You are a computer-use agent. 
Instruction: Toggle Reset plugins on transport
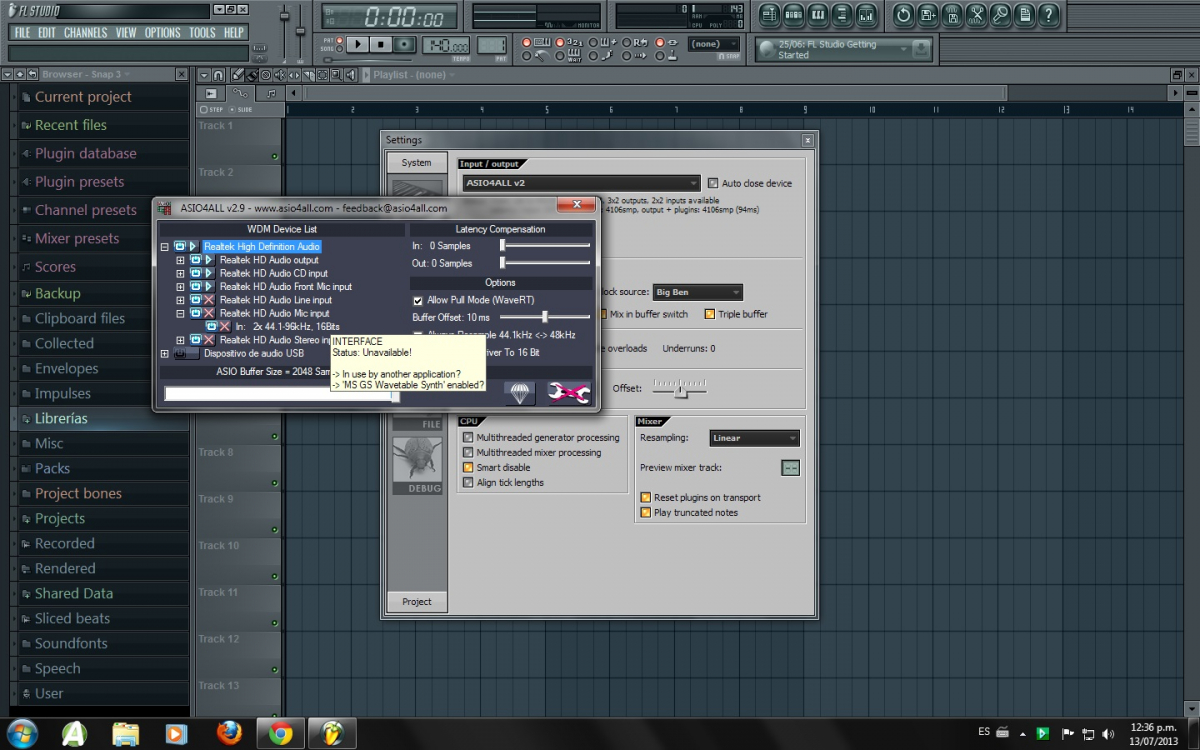(645, 497)
